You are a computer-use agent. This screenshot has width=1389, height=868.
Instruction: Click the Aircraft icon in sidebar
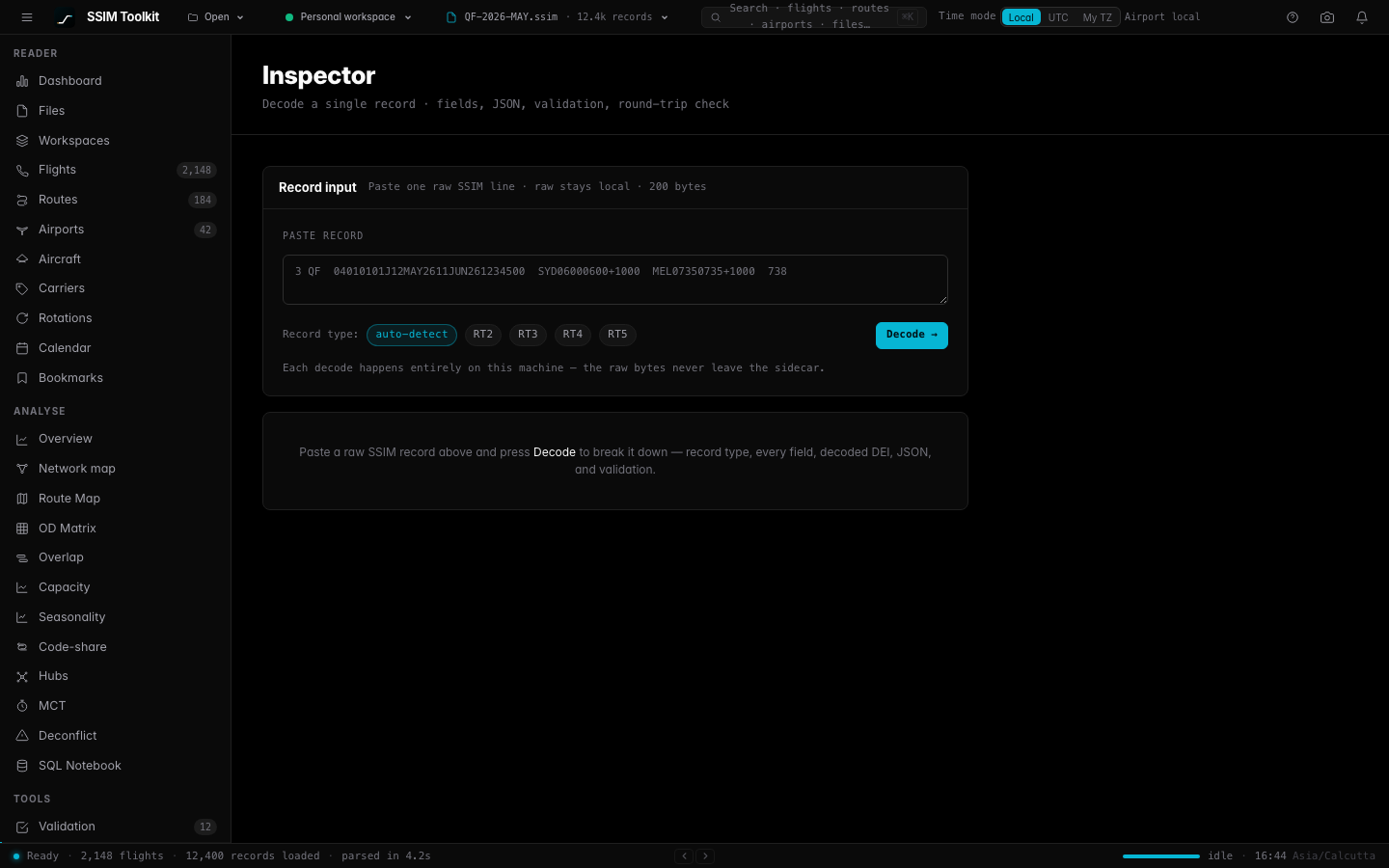pyautogui.click(x=22, y=259)
